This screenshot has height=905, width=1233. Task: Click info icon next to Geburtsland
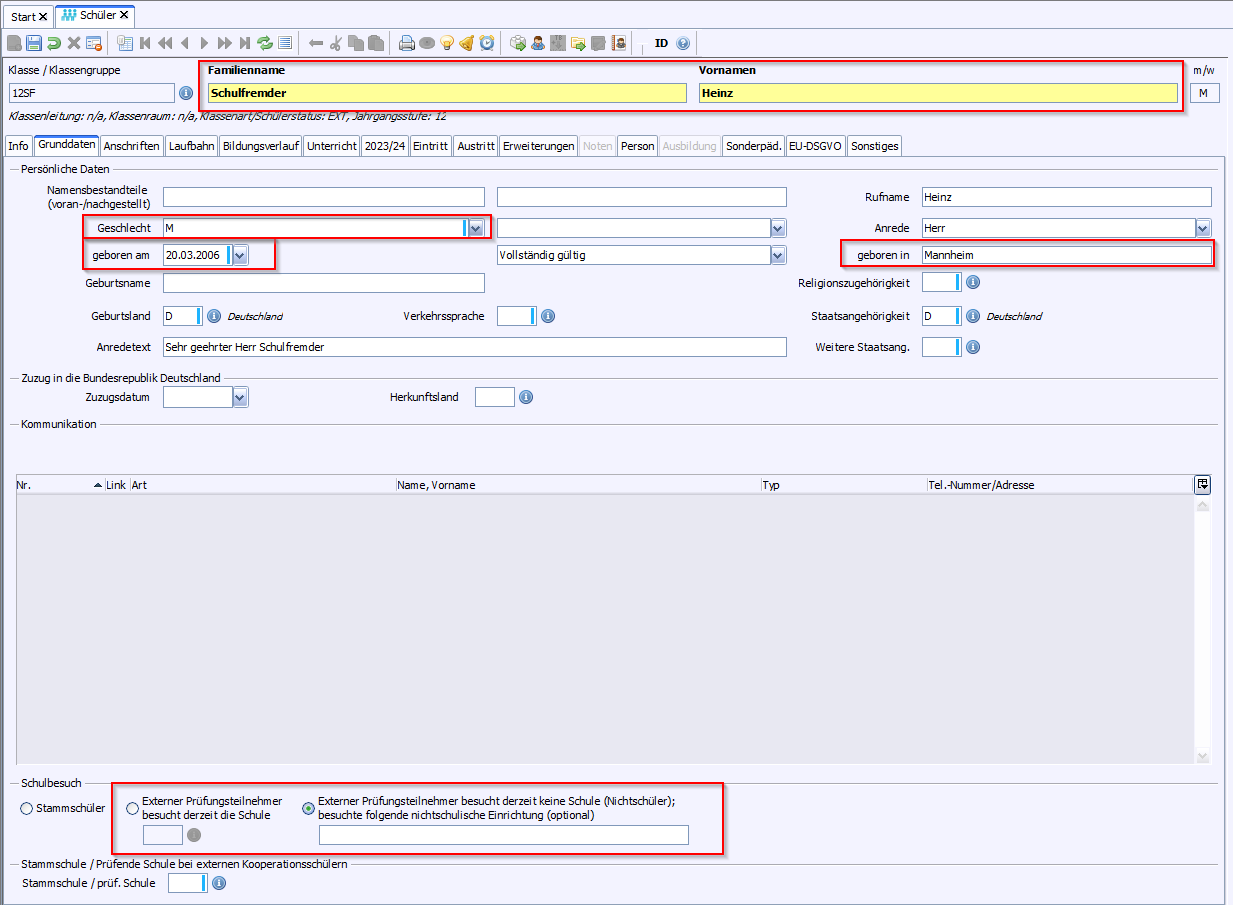click(213, 316)
